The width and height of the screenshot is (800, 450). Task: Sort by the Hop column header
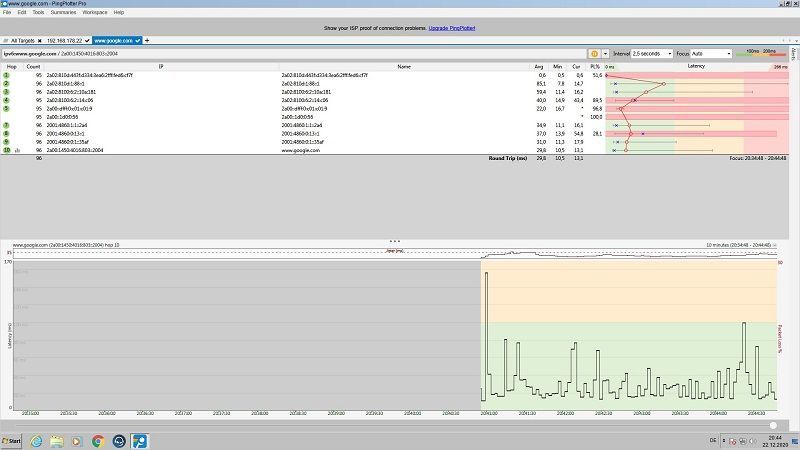tap(11, 67)
